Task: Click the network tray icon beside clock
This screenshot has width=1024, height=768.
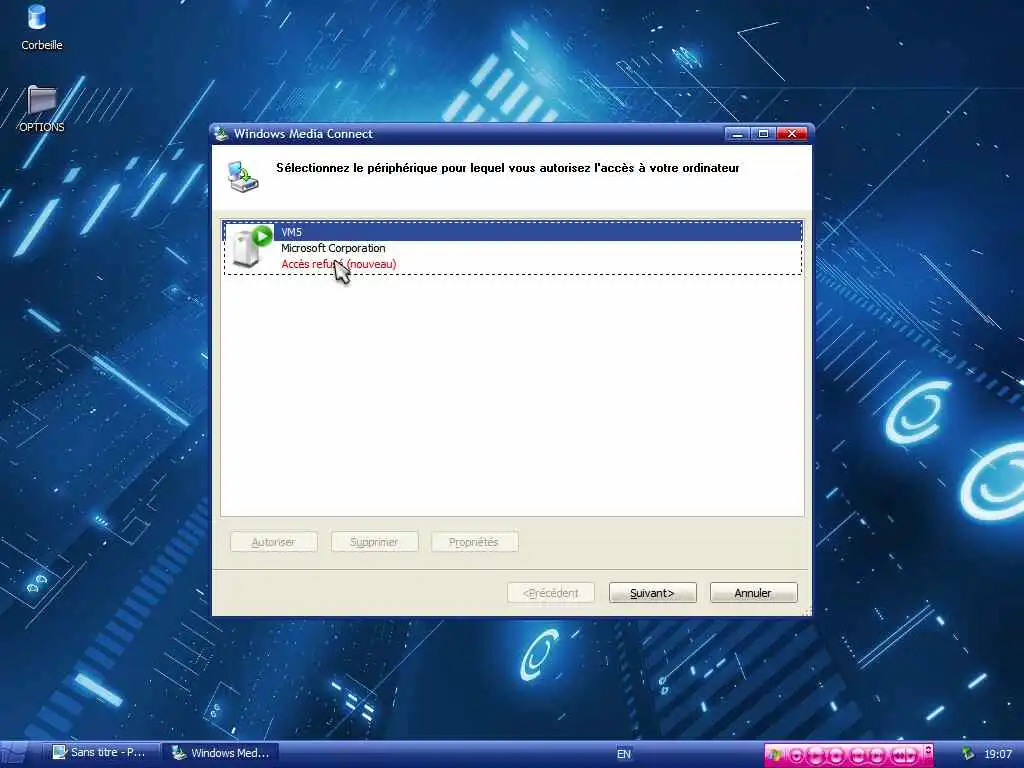Action: (967, 754)
